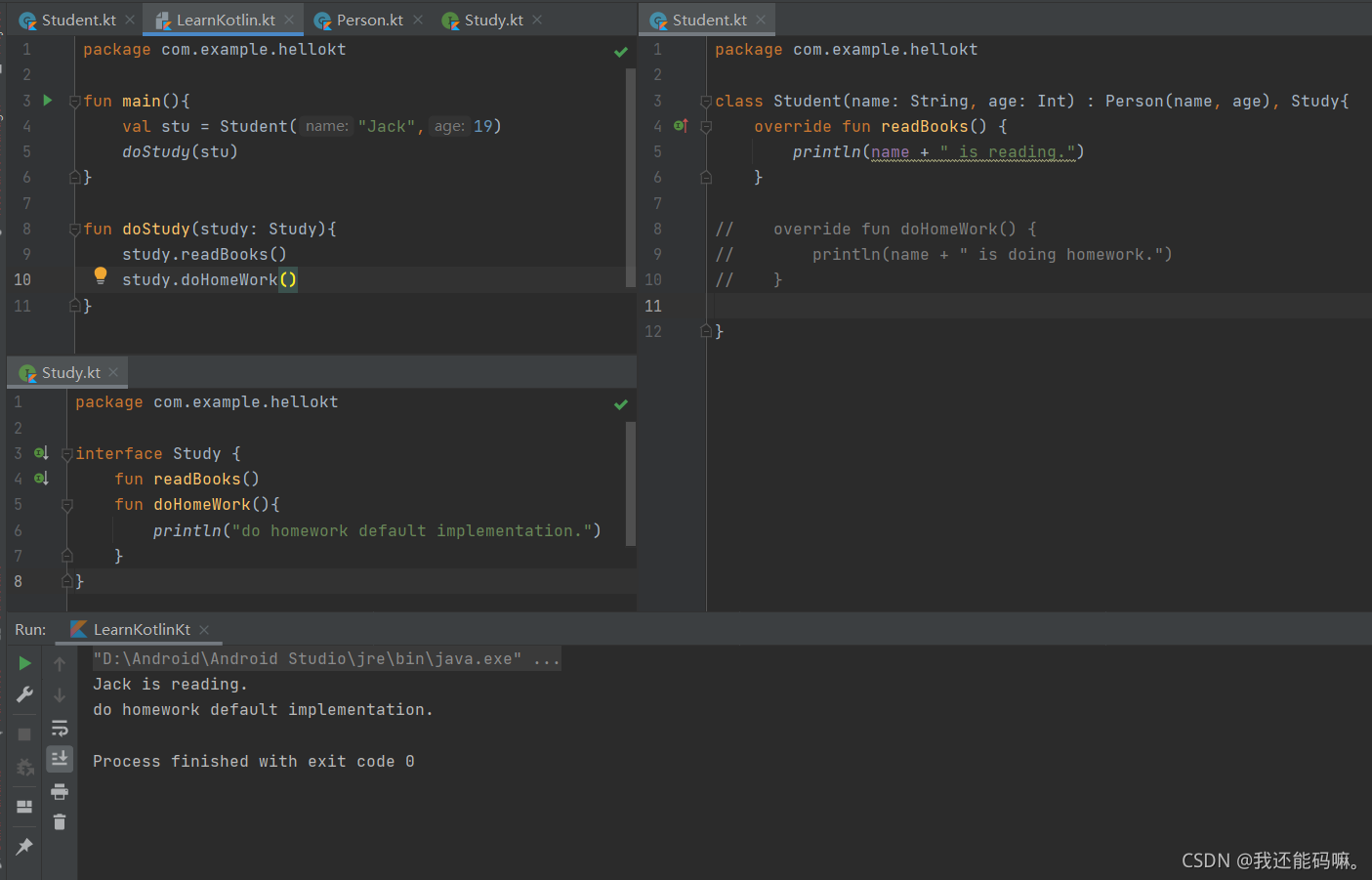Pin the Run tab with pin icon

point(24,846)
